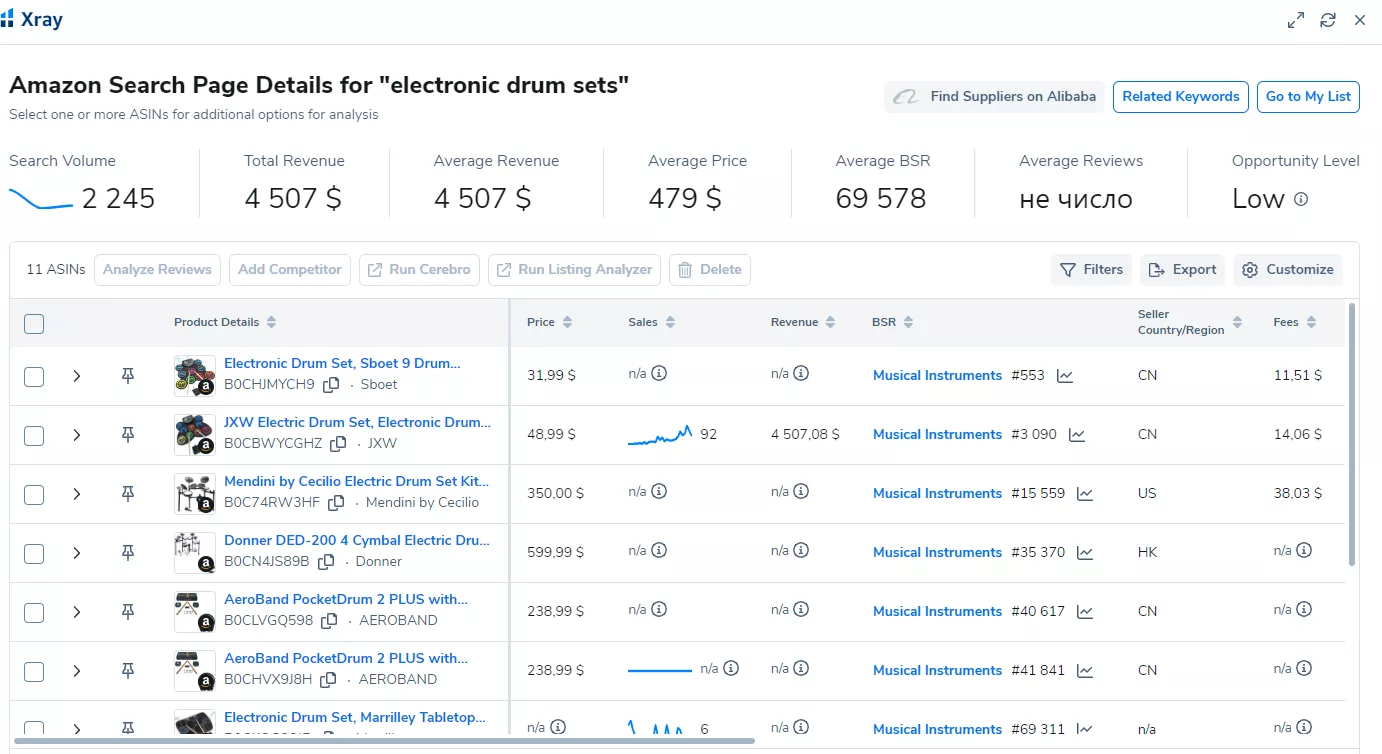The height and width of the screenshot is (754, 1382).
Task: Expand the AeroBand B0CLVGQ598 row details
Action: [x=77, y=612]
